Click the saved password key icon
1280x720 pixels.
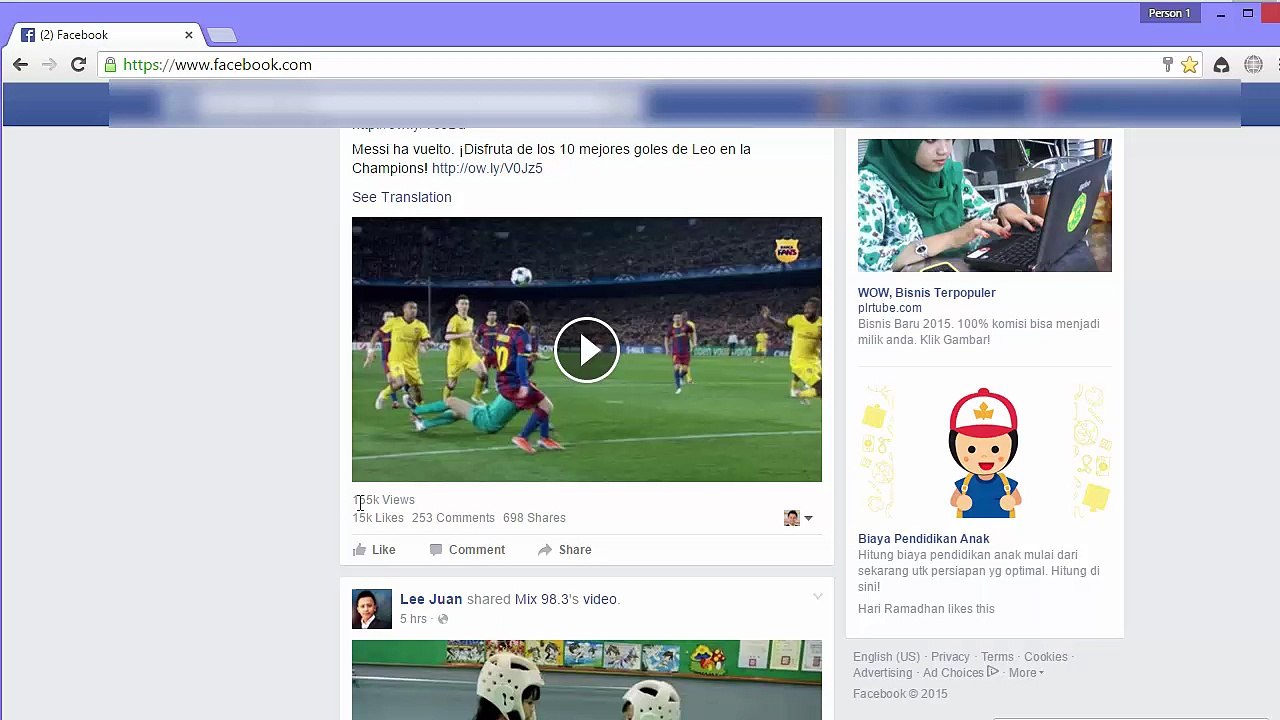pyautogui.click(x=1167, y=65)
